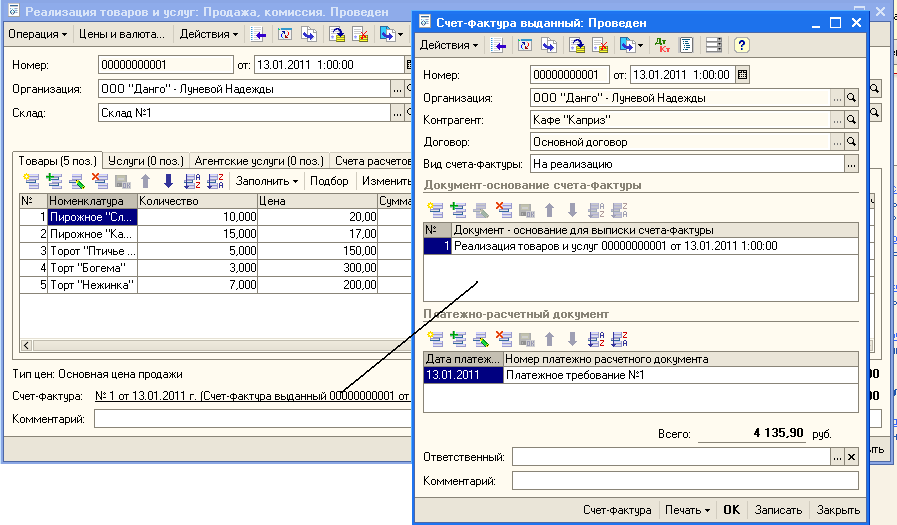Click calendar icon beside invoice date field
The image size is (897, 525).
741,75
